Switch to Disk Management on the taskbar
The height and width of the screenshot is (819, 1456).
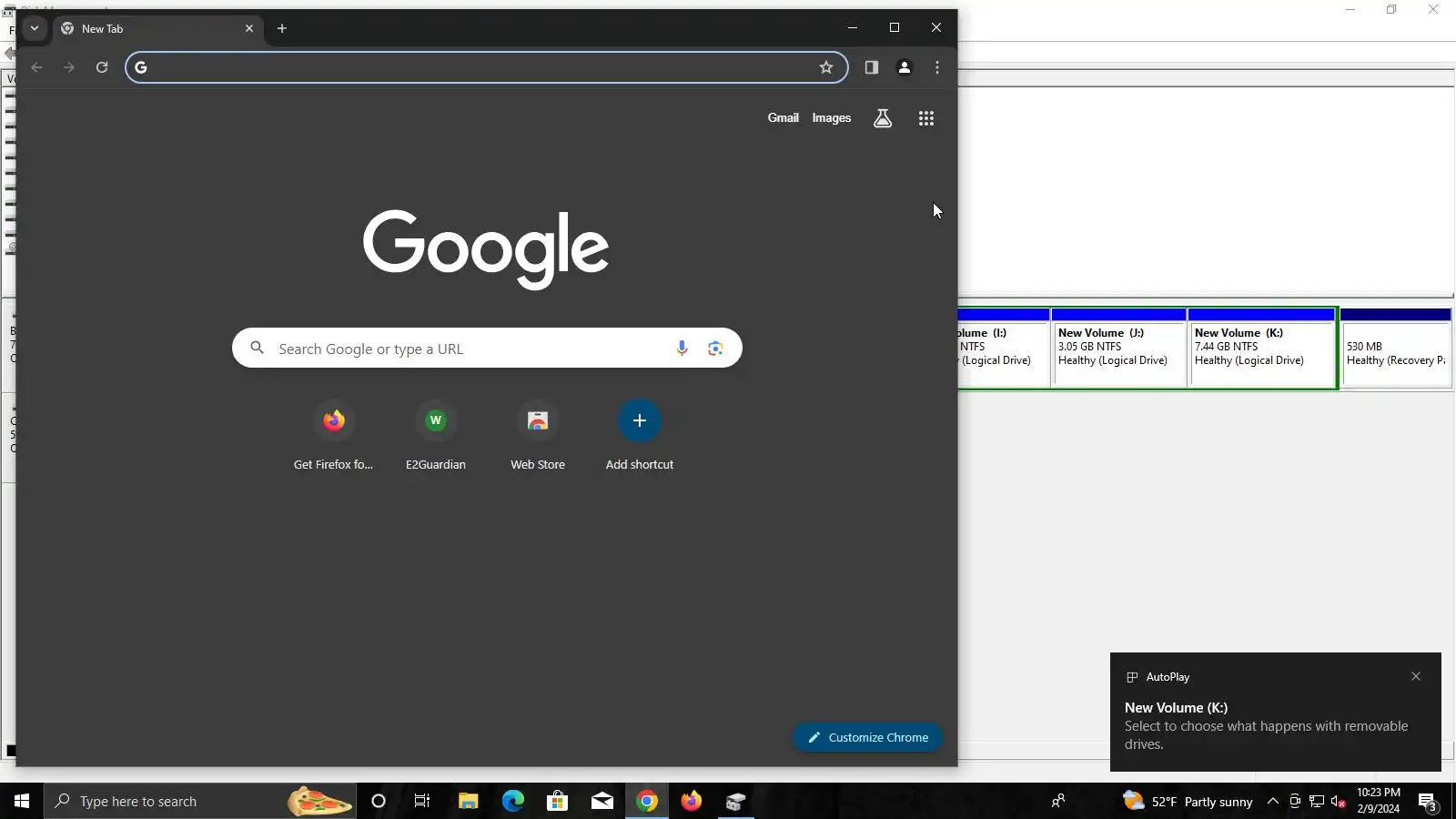[x=736, y=801]
